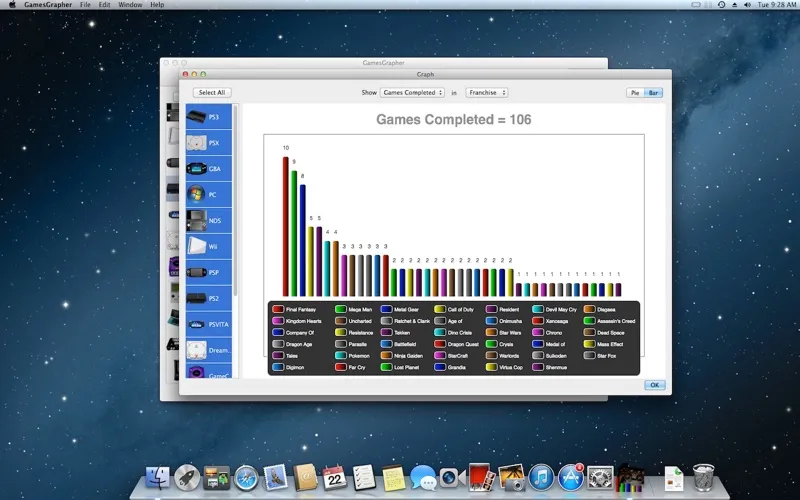This screenshot has width=800, height=500.
Task: Click the clock showing Tue 9:28 AM
Action: pos(777,5)
